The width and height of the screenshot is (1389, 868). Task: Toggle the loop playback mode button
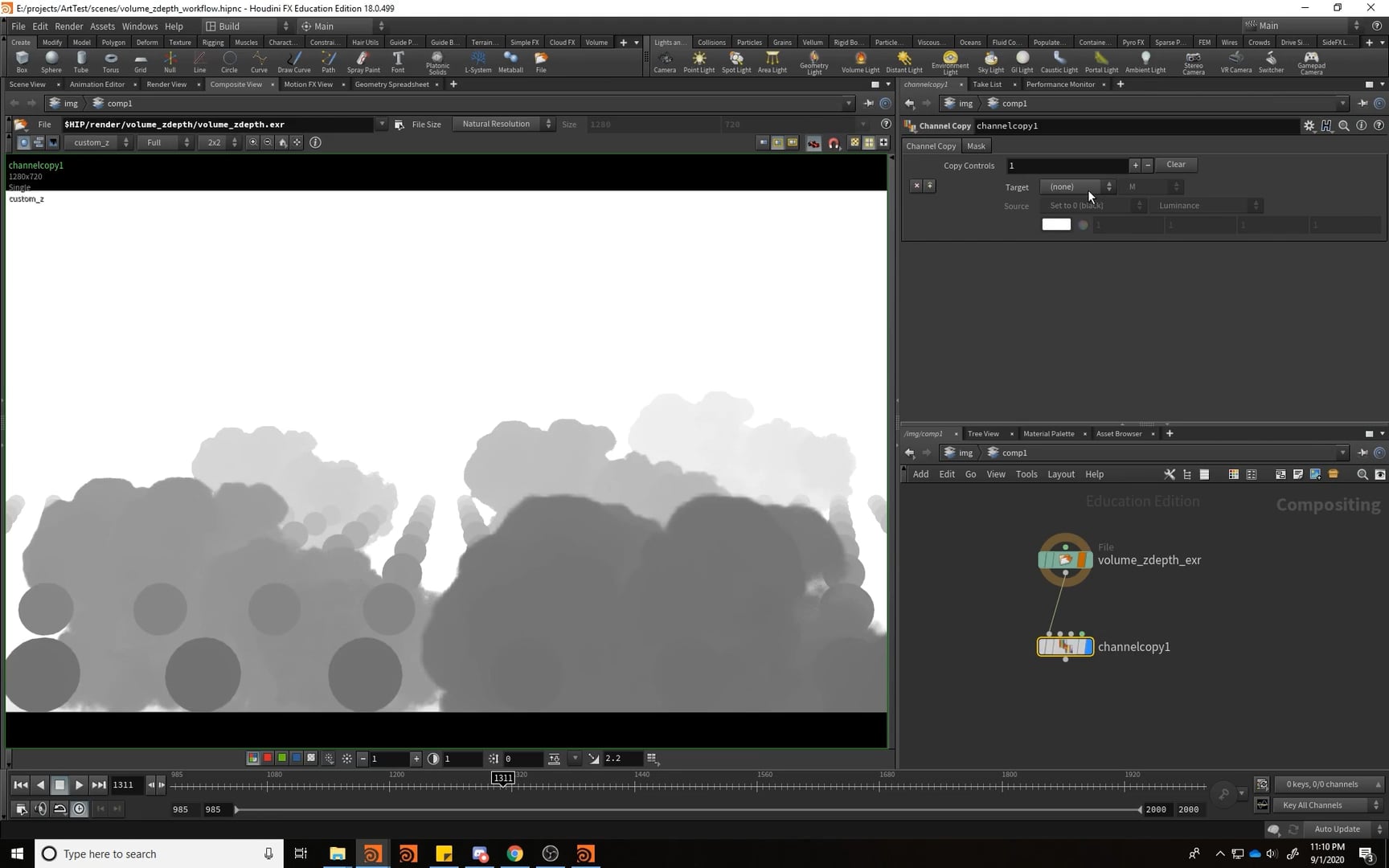click(x=60, y=809)
